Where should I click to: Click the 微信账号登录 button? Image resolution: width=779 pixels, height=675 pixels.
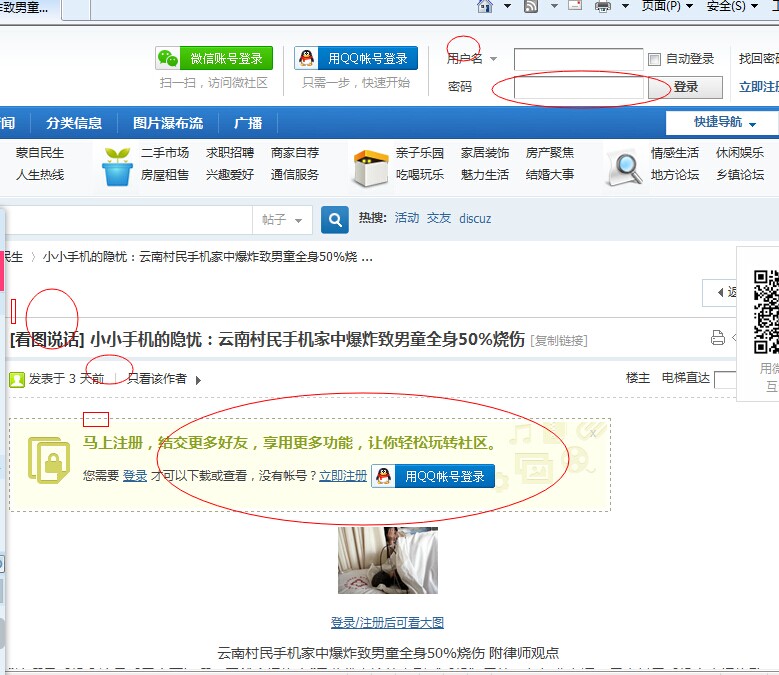[x=214, y=58]
